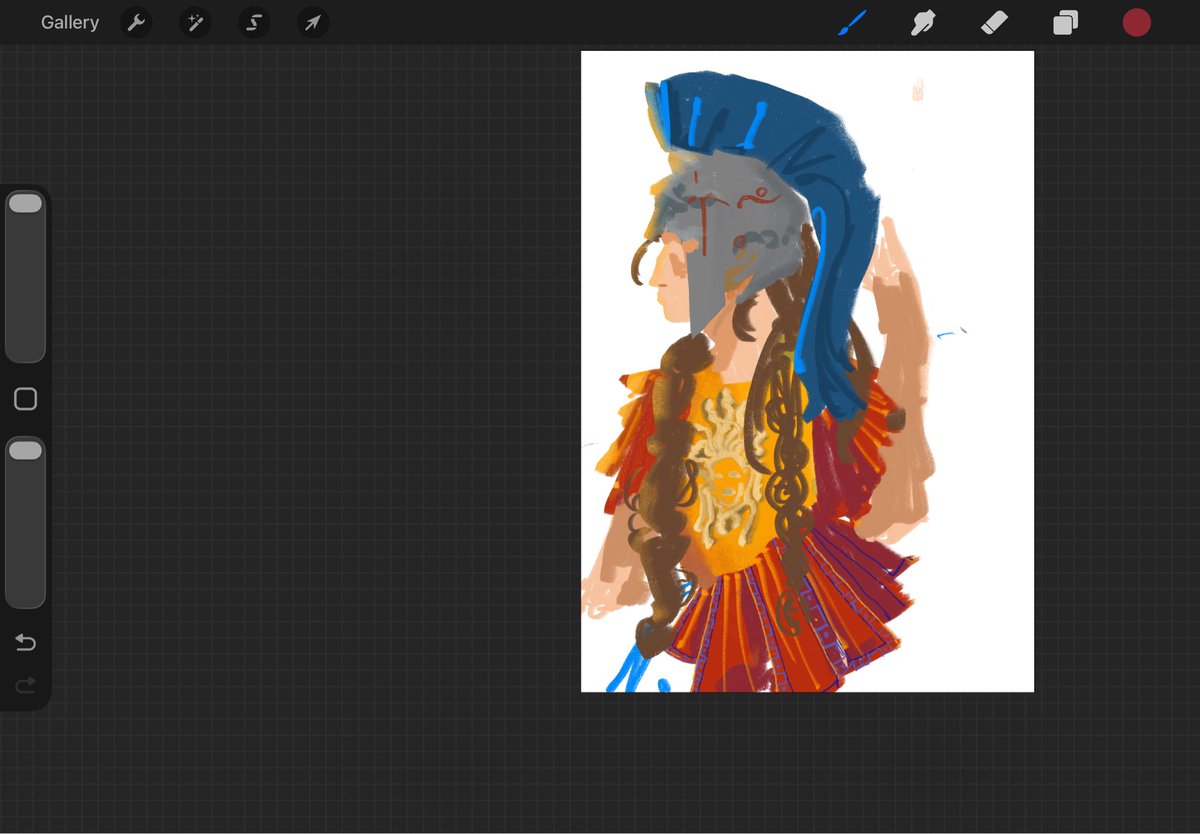This screenshot has height=834, width=1200.
Task: Activate the Selection S-ribbon tool
Action: 254,23
